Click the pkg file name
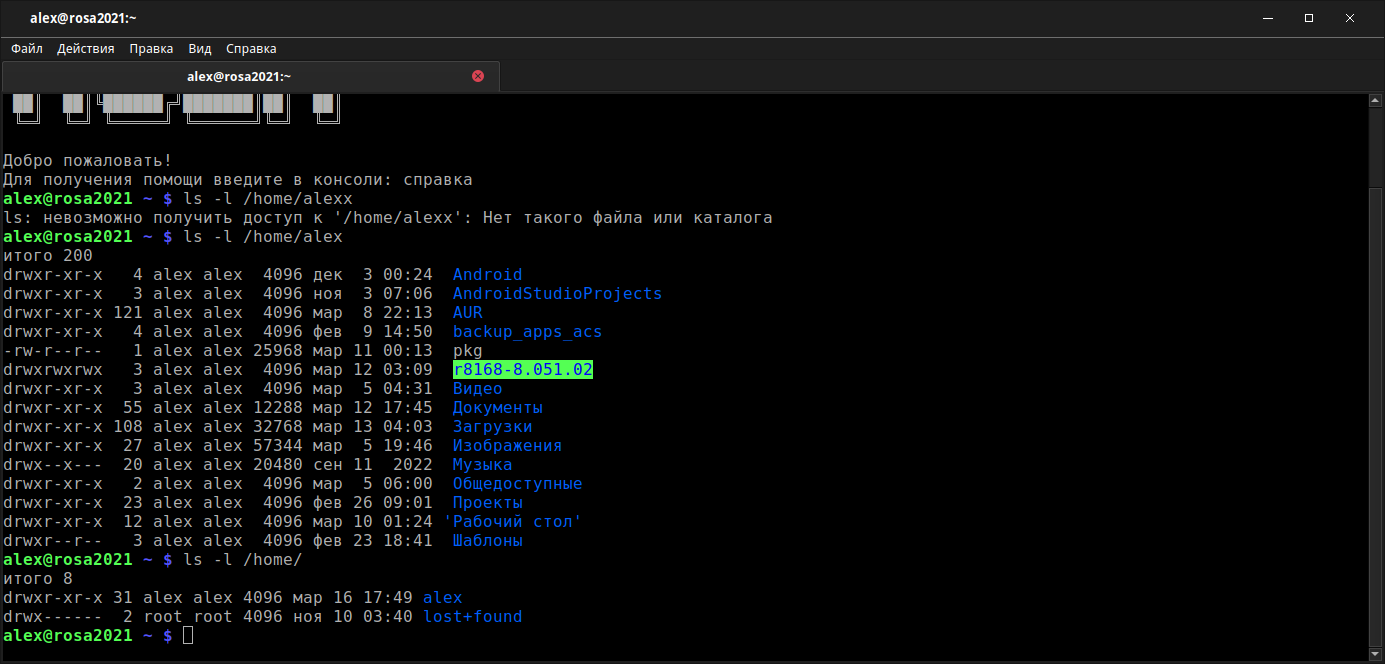1385x664 pixels. pos(468,350)
